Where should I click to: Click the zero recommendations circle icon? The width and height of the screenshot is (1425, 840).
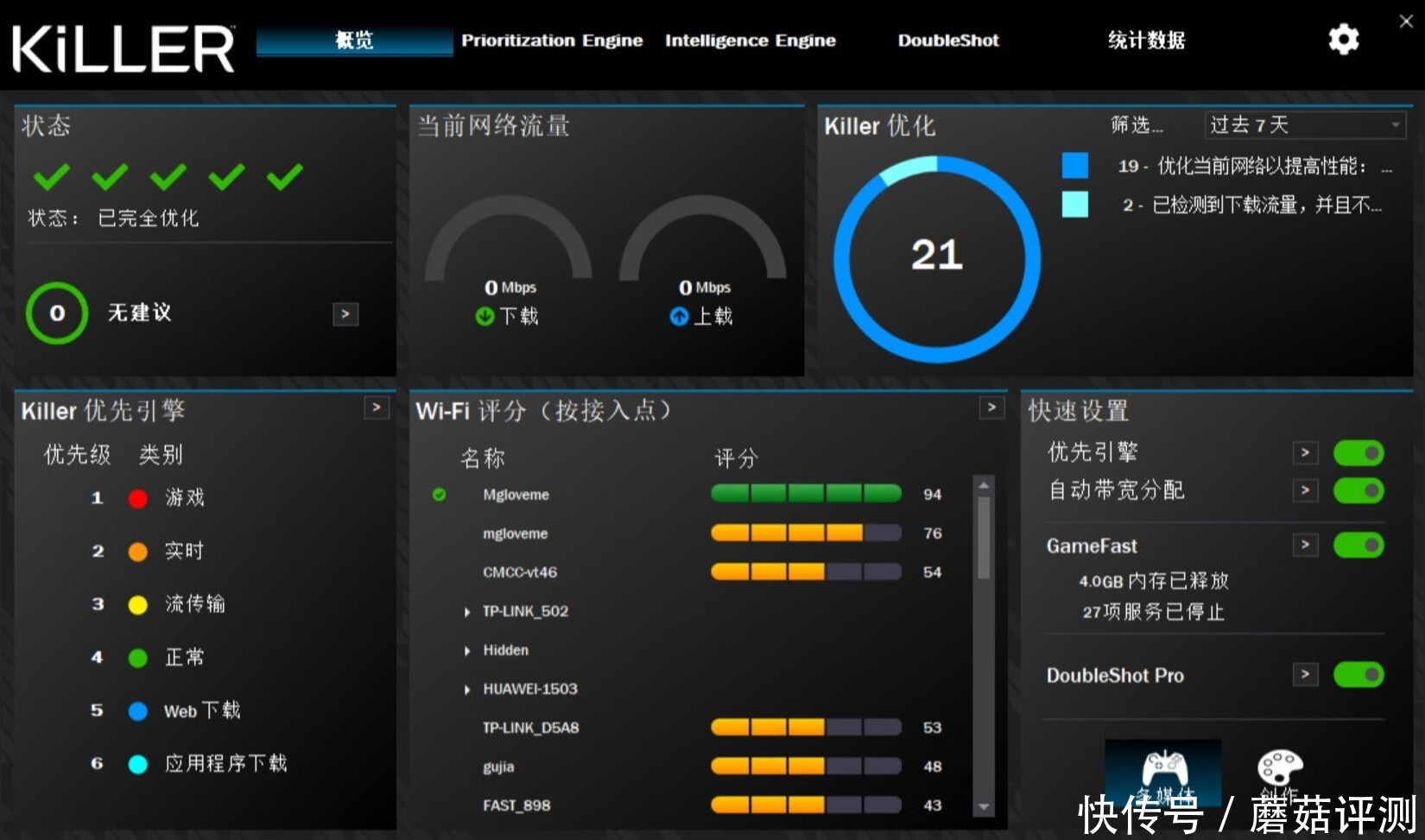57,313
